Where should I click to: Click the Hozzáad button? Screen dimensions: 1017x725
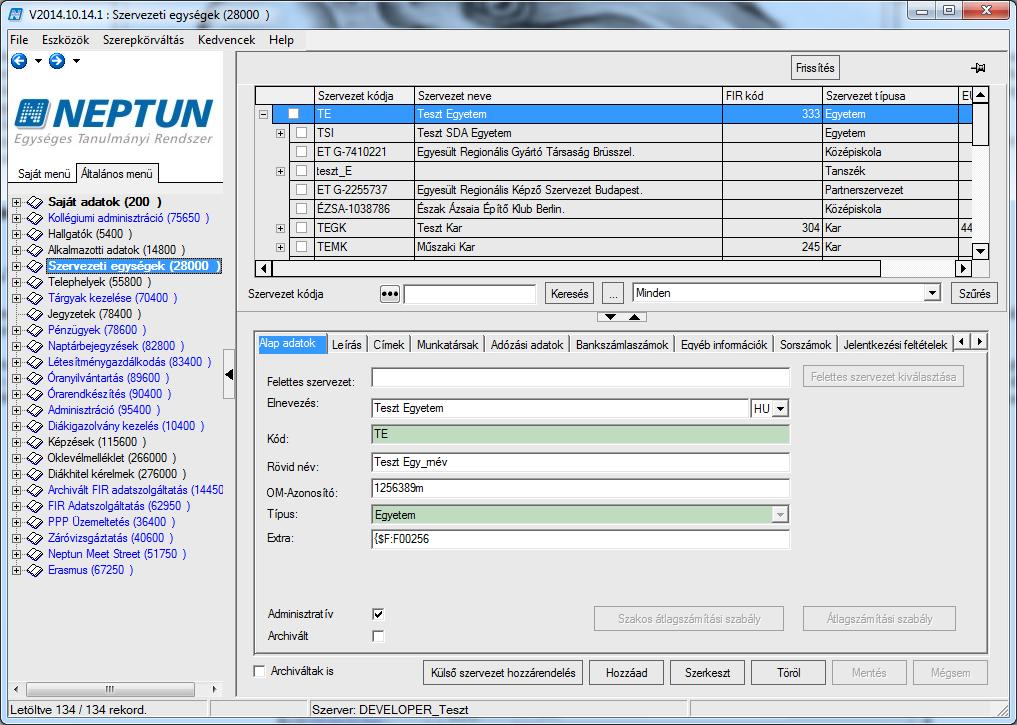[x=627, y=673]
